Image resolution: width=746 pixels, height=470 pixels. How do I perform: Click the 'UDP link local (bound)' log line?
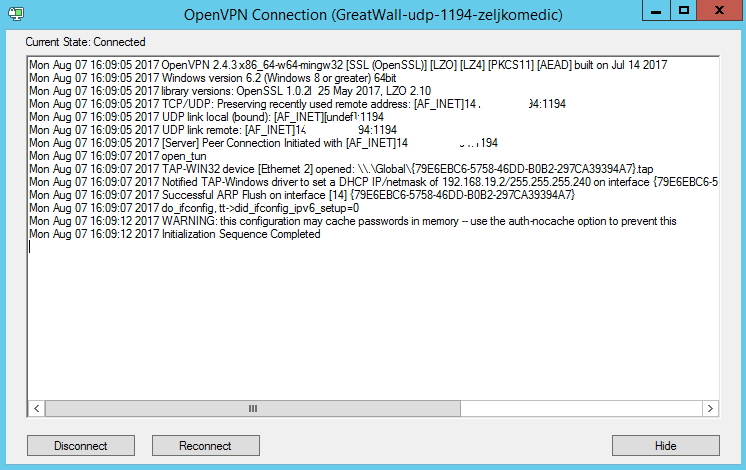point(206,117)
